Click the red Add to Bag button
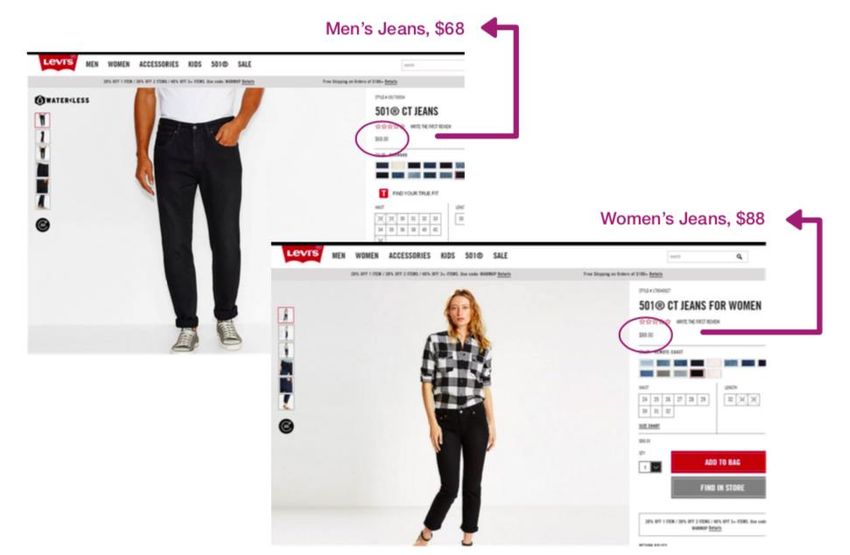The image size is (850, 555). point(718,462)
